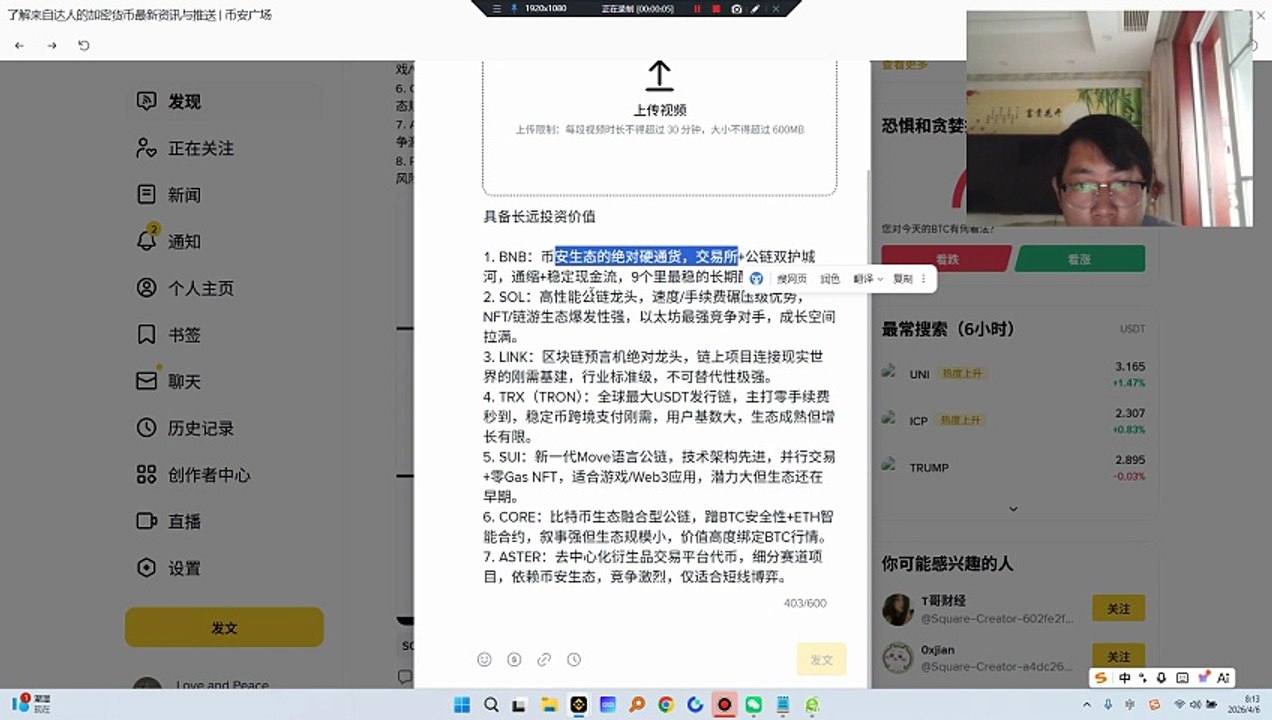The image size is (1272, 720).
Task: Click the 直播 live video icon
Action: tap(147, 521)
